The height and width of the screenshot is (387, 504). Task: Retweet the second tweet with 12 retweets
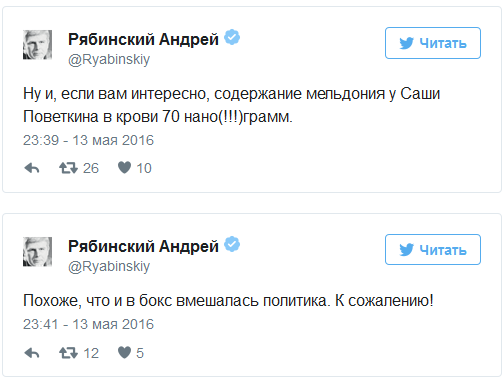[68, 353]
